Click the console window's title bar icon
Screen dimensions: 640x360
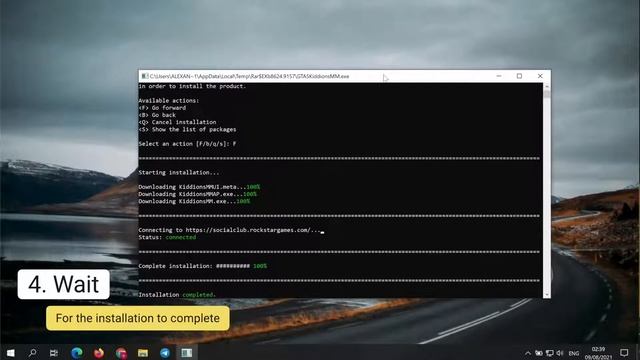[x=144, y=76]
